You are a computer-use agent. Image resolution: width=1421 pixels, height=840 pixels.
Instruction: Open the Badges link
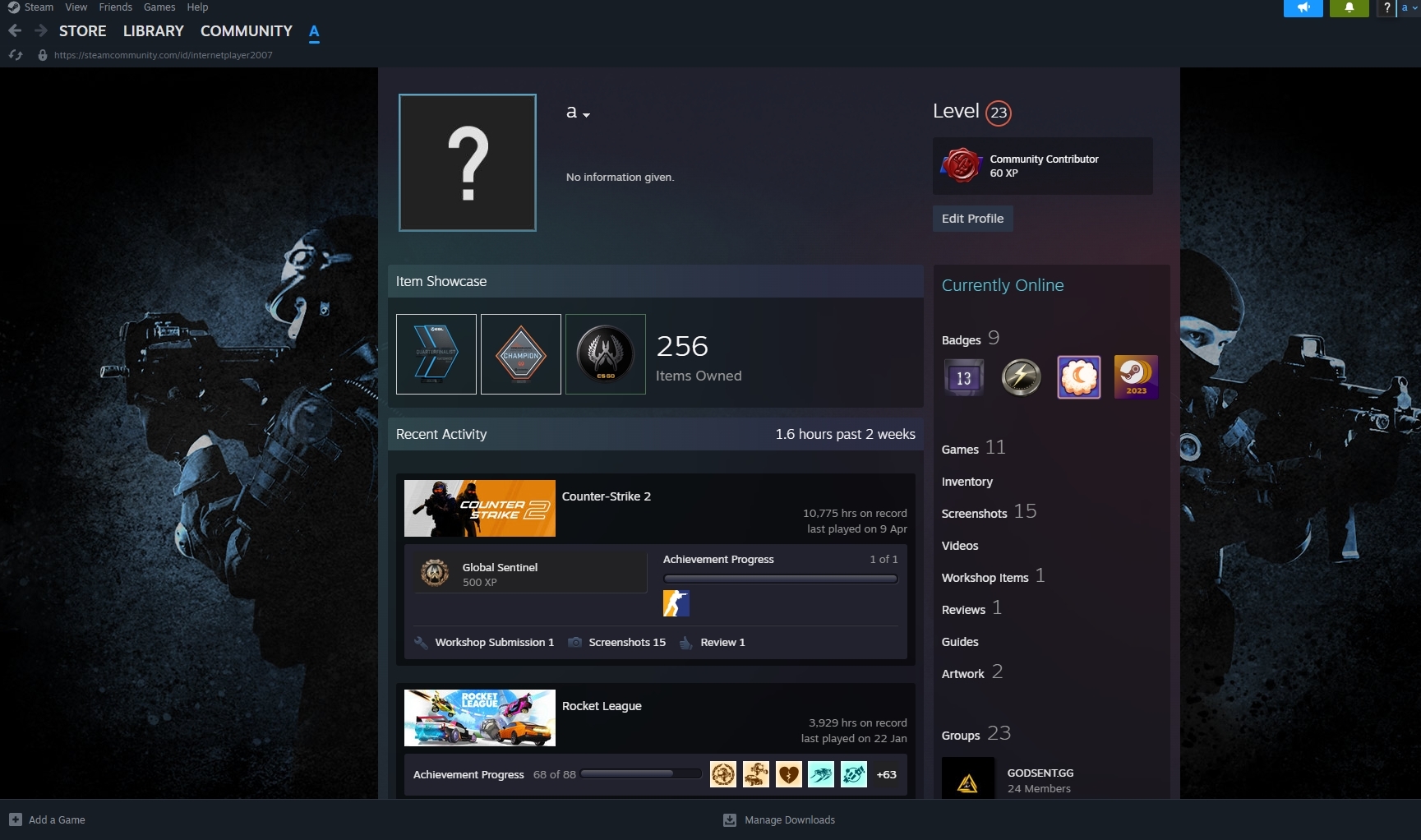point(962,340)
